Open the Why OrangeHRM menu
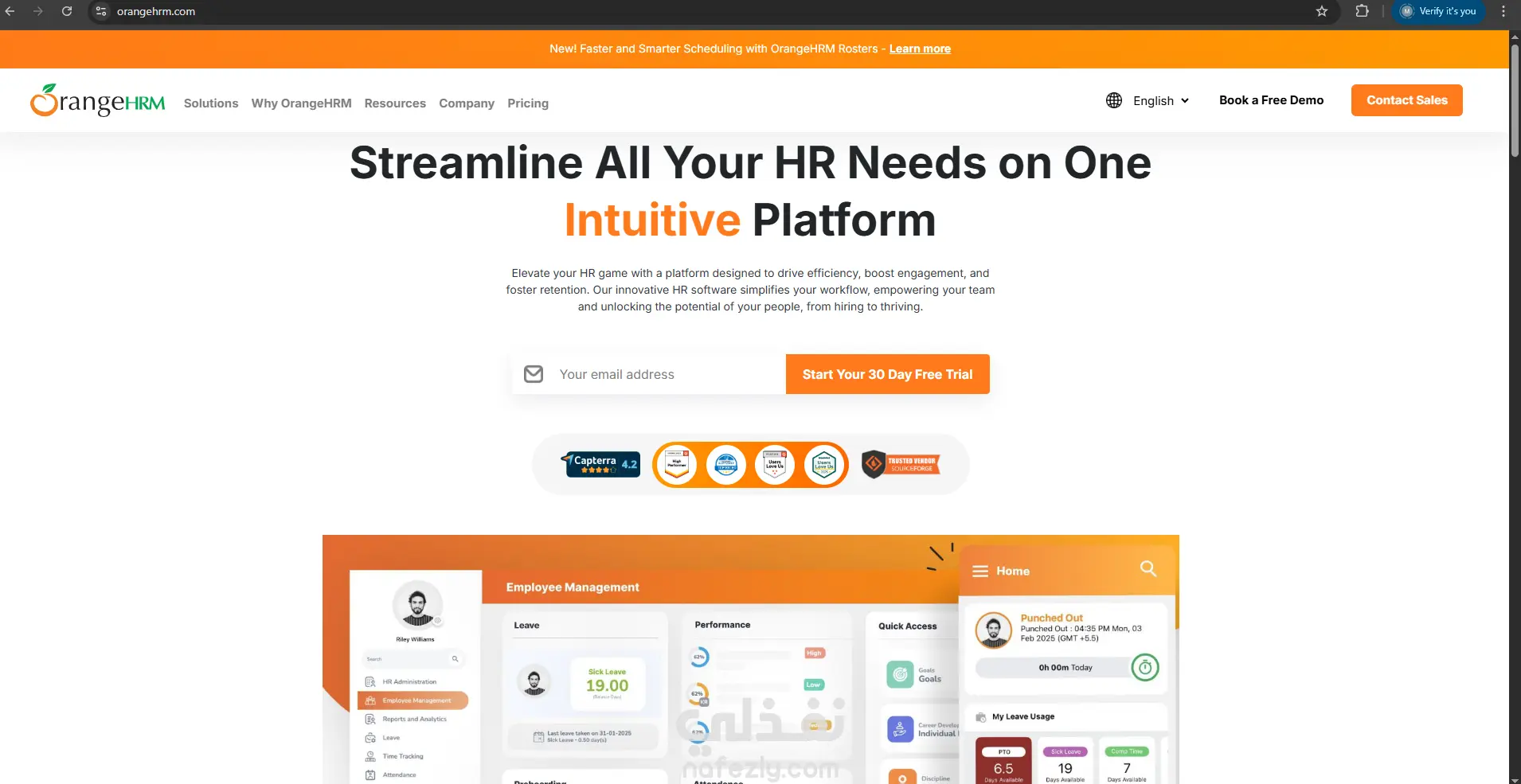This screenshot has height=784, width=1521. point(302,103)
